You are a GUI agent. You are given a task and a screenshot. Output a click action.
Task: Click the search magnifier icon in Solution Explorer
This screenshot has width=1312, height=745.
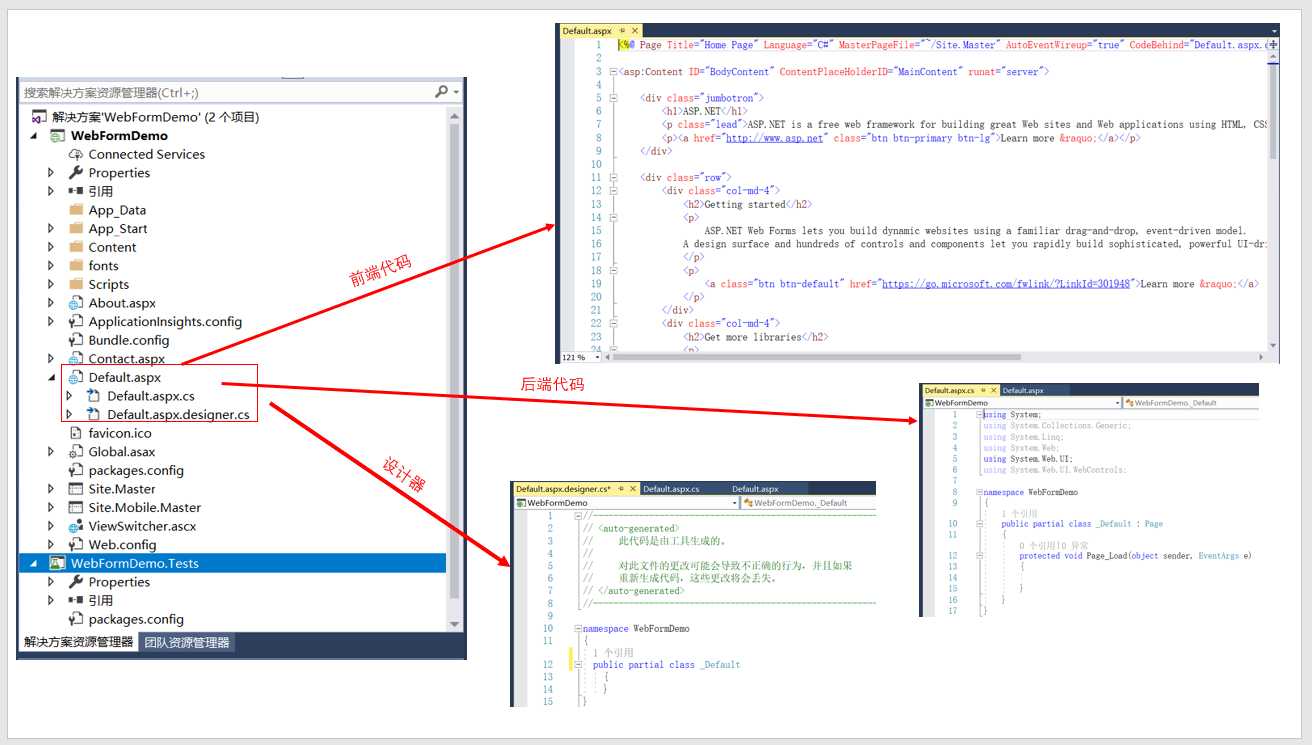(x=442, y=92)
